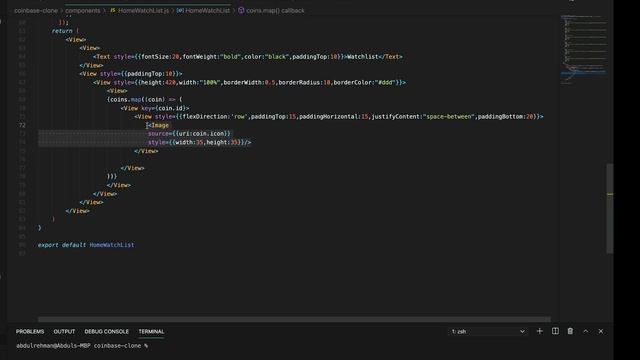Click the coinbase-clone breadcrumb

pyautogui.click(x=36, y=11)
